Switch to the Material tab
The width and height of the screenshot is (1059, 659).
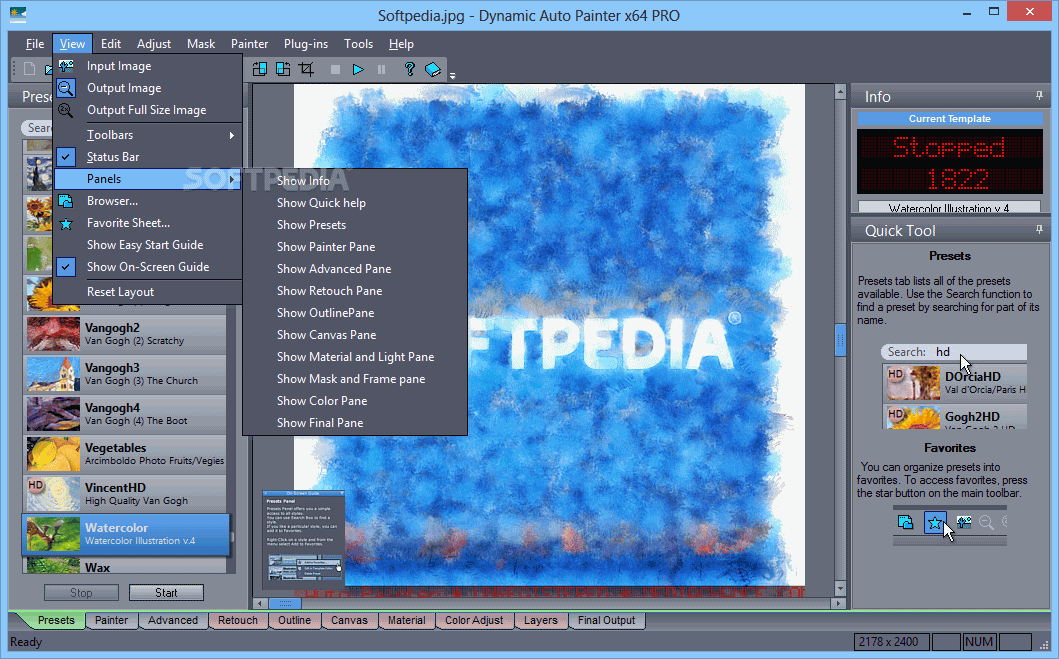point(407,620)
